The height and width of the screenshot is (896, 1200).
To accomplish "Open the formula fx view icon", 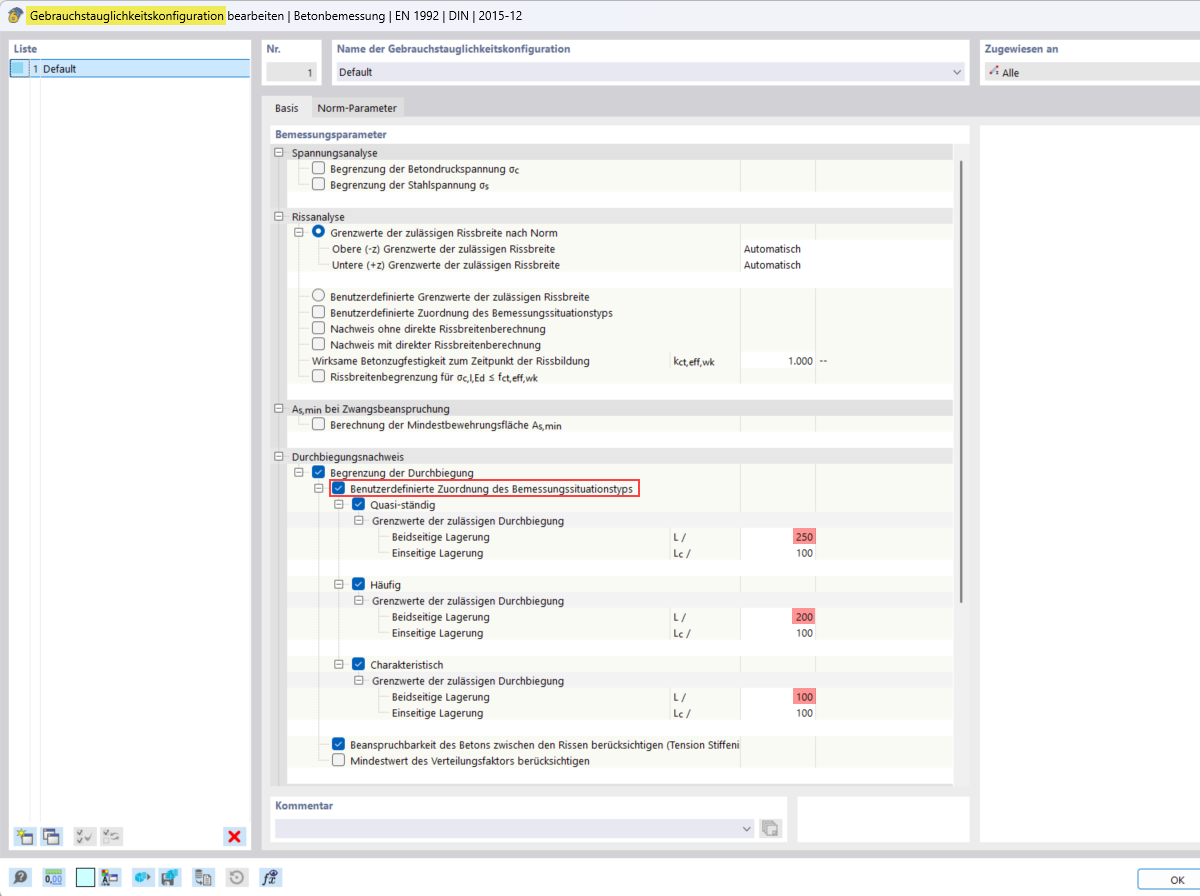I will click(269, 878).
